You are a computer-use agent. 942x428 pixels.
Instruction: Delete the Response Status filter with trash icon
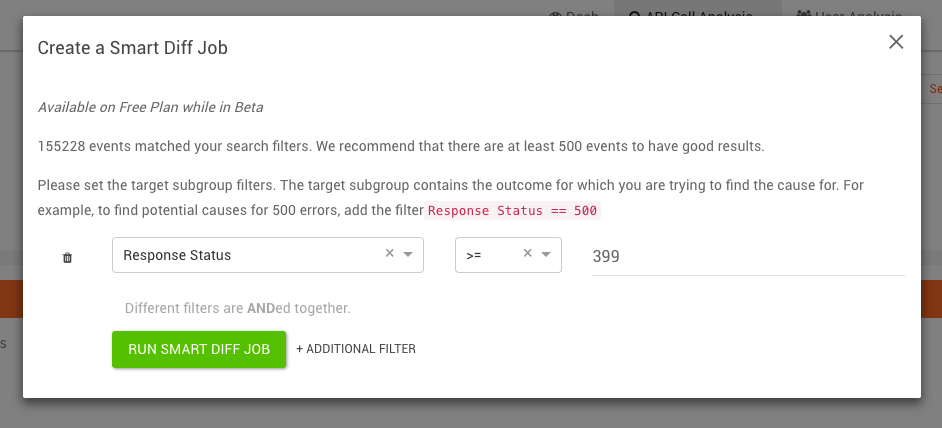(x=67, y=257)
